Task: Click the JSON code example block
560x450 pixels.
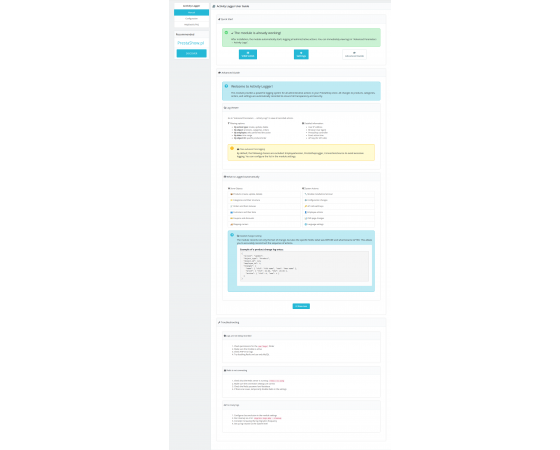Action: click(304, 266)
